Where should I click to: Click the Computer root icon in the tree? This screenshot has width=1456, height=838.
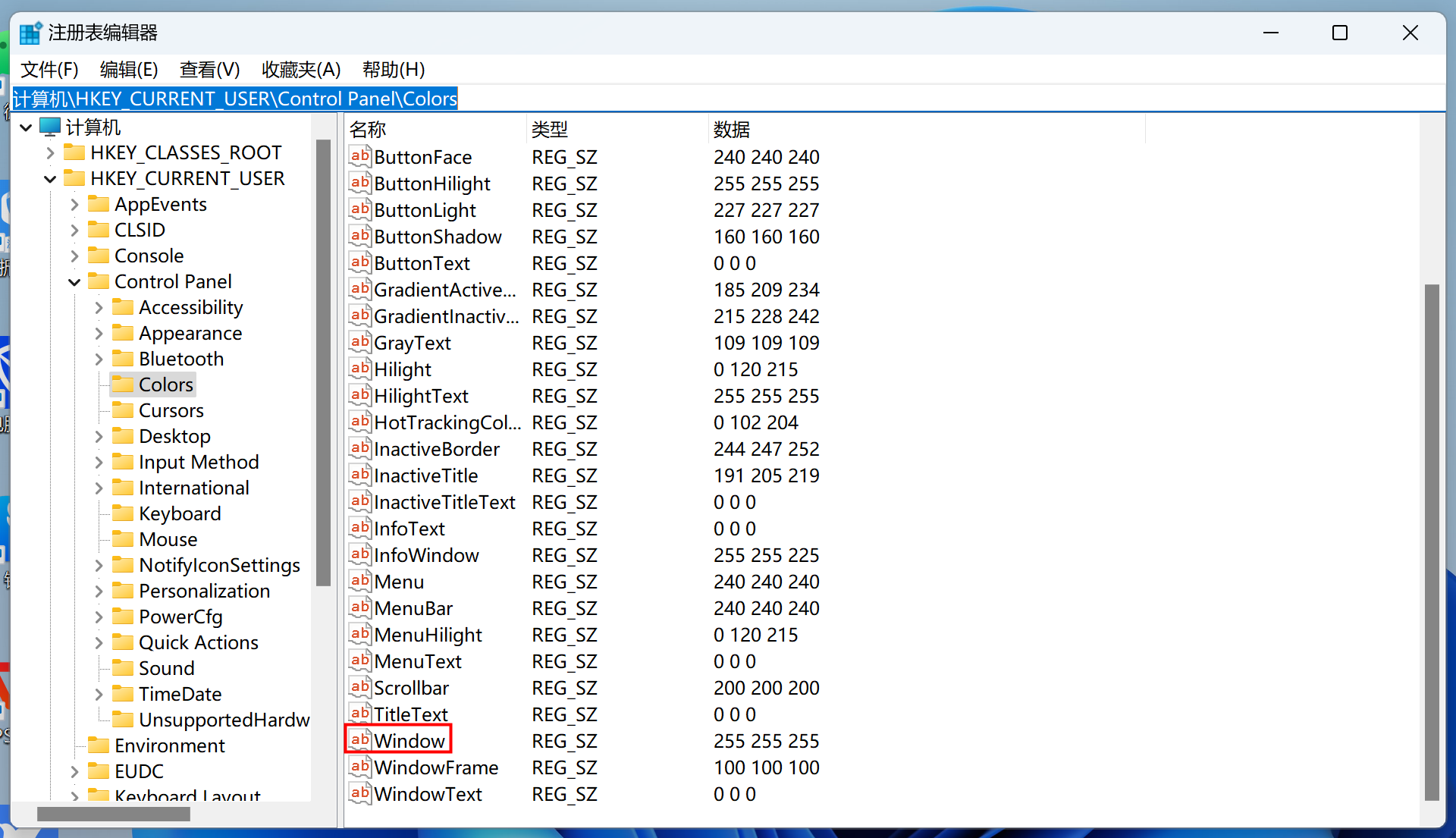pyautogui.click(x=50, y=127)
